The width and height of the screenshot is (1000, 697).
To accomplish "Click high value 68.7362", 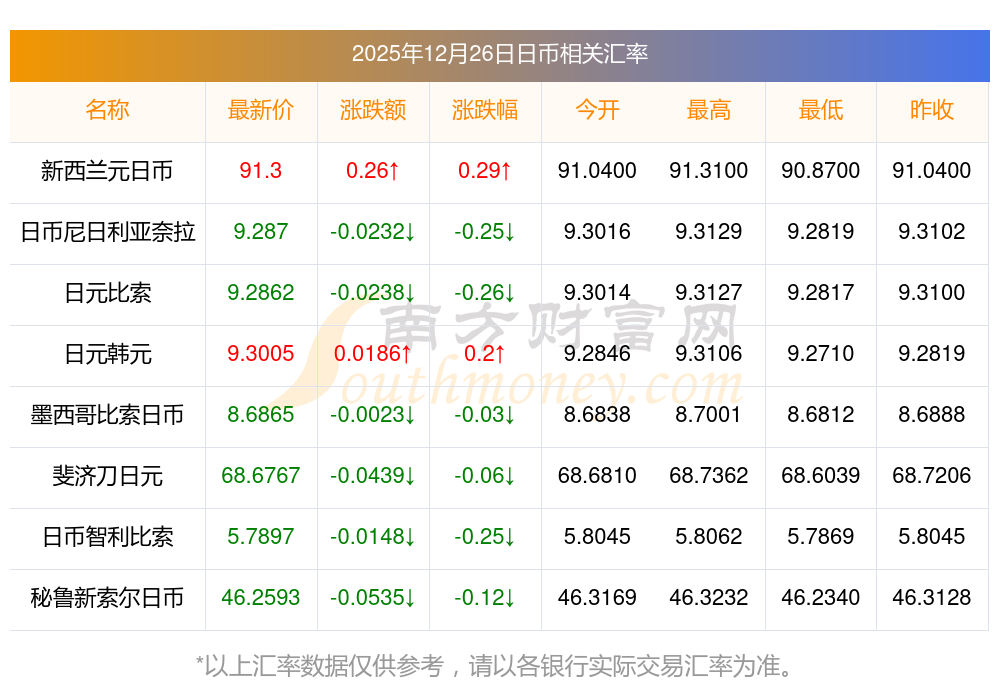I will pos(709,476).
